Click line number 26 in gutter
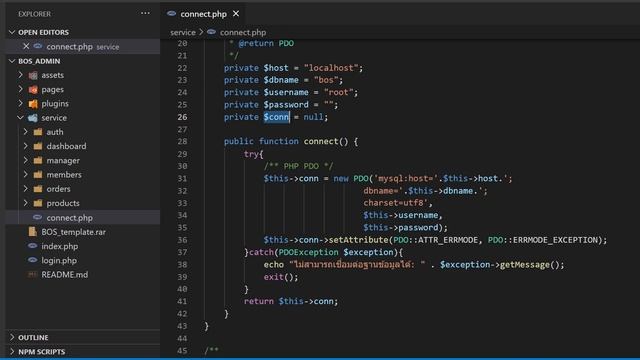The width and height of the screenshot is (640, 360). 182,117
